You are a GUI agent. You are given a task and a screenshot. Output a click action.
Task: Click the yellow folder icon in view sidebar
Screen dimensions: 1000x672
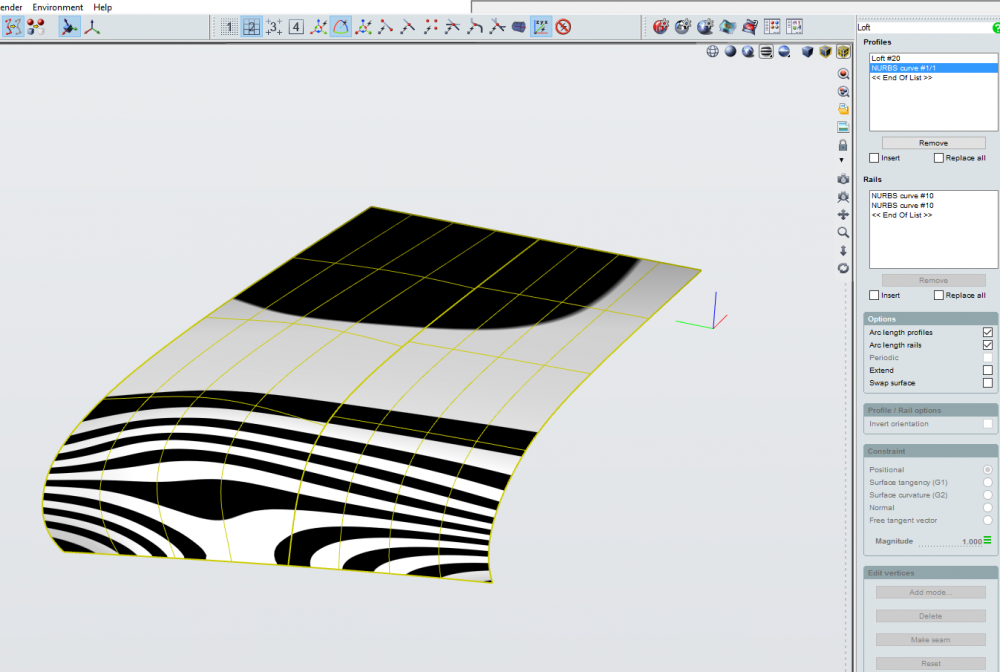point(843,109)
